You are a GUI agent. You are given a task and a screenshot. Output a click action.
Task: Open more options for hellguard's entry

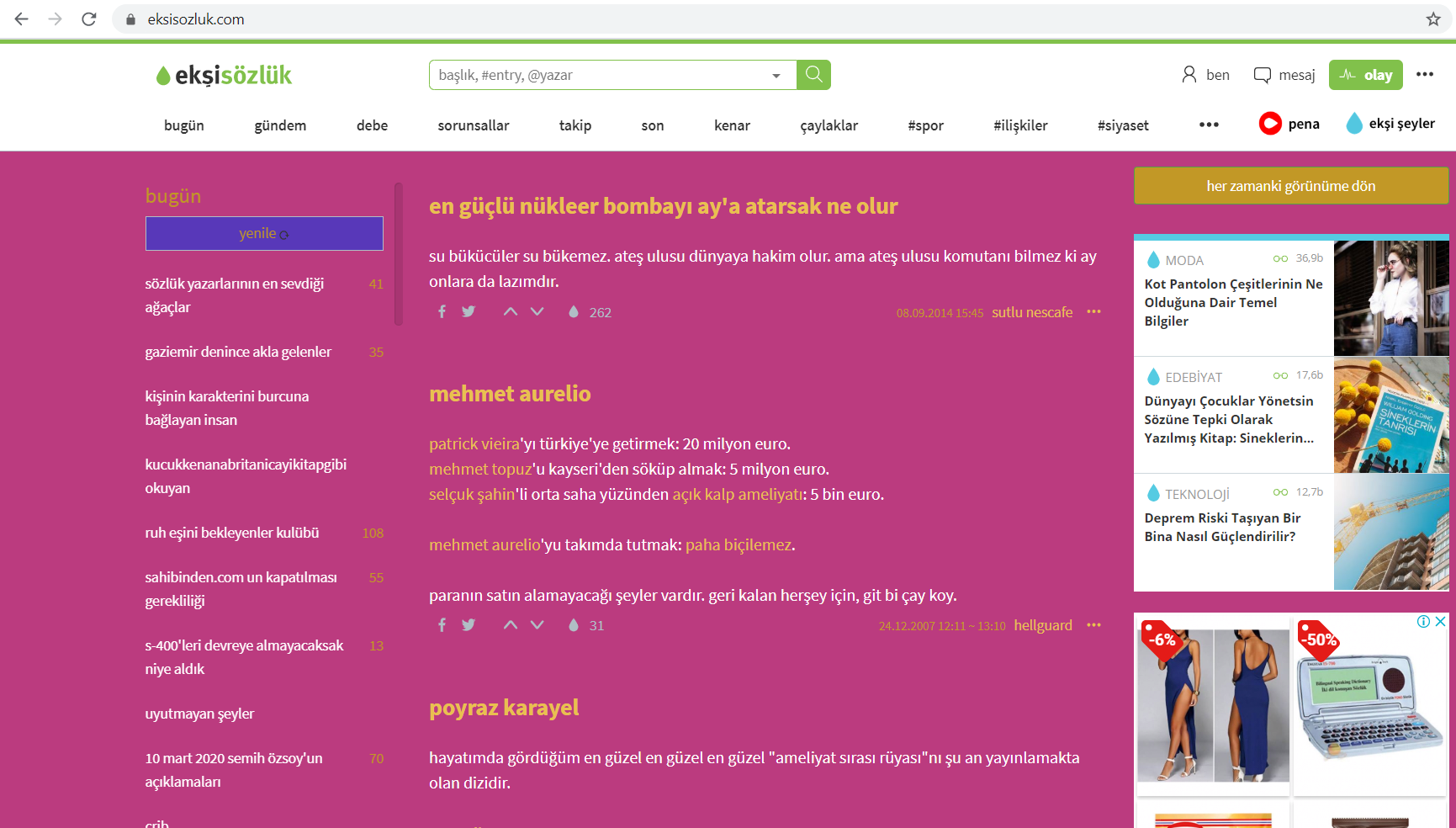tap(1093, 624)
